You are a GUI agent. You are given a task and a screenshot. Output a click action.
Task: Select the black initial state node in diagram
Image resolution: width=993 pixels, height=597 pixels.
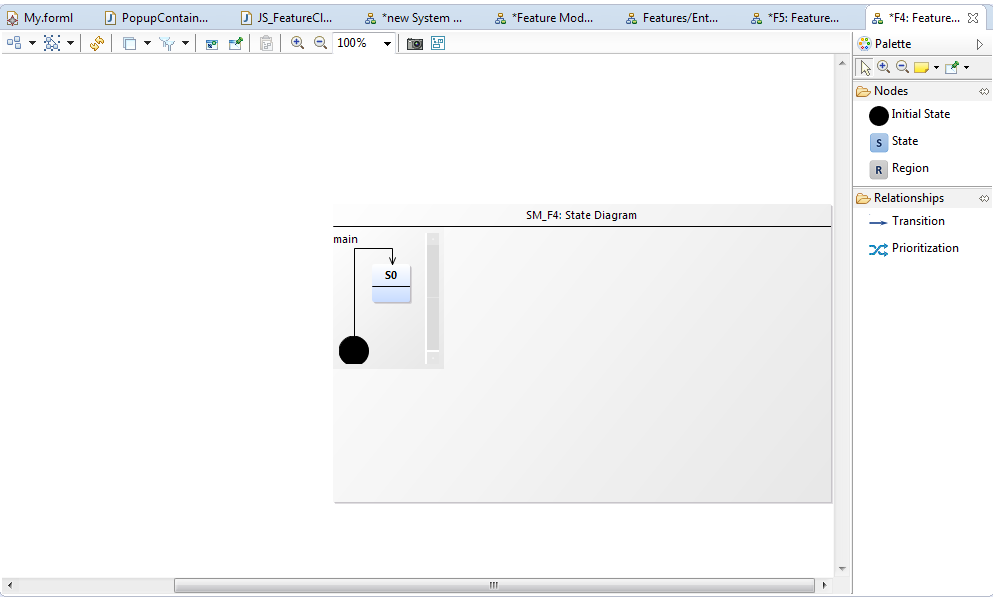353,350
